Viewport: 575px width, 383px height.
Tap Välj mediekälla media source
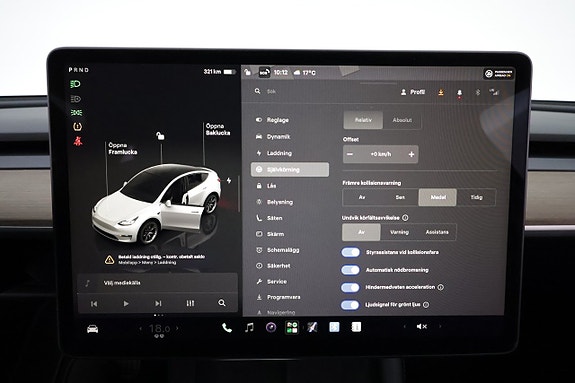pyautogui.click(x=122, y=283)
